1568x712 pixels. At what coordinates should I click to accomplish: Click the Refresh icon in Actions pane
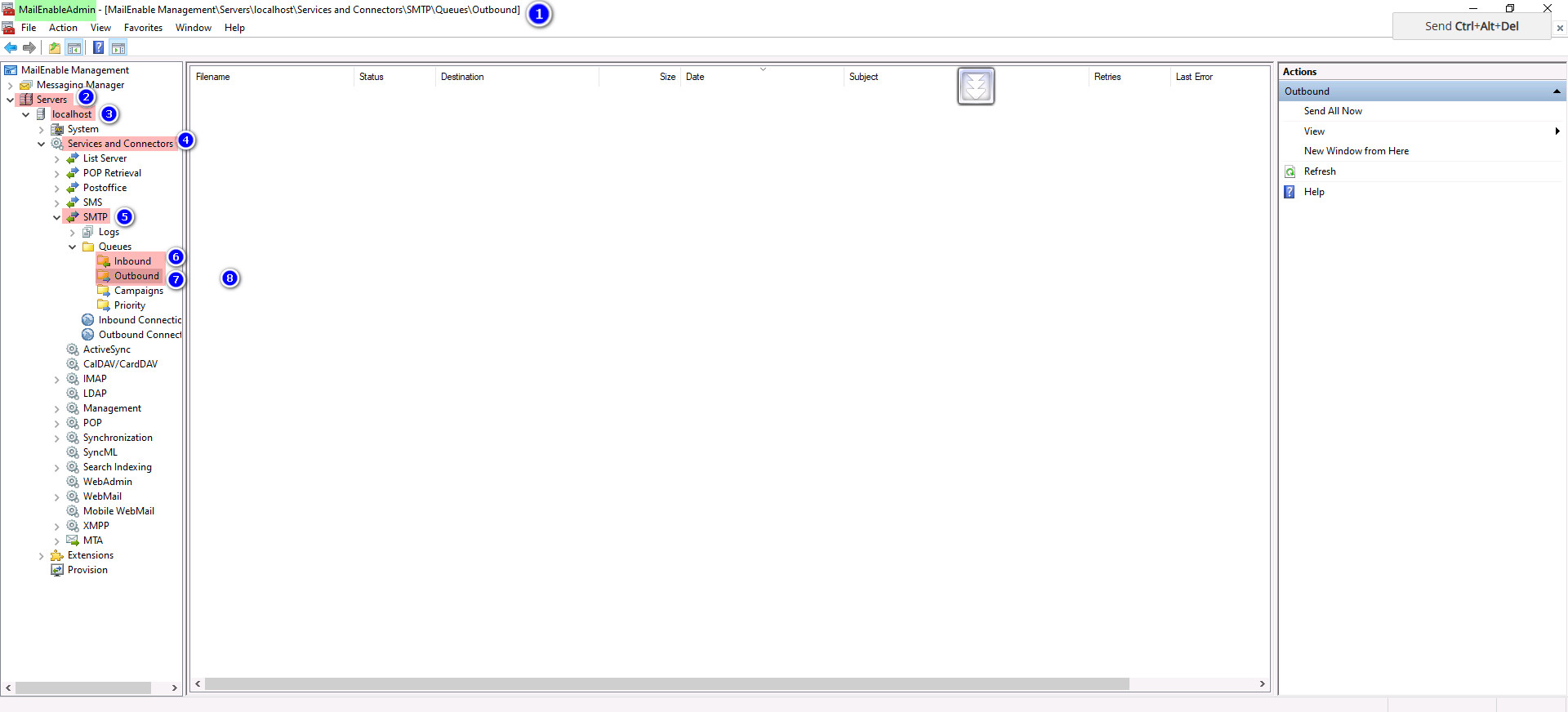(1290, 172)
